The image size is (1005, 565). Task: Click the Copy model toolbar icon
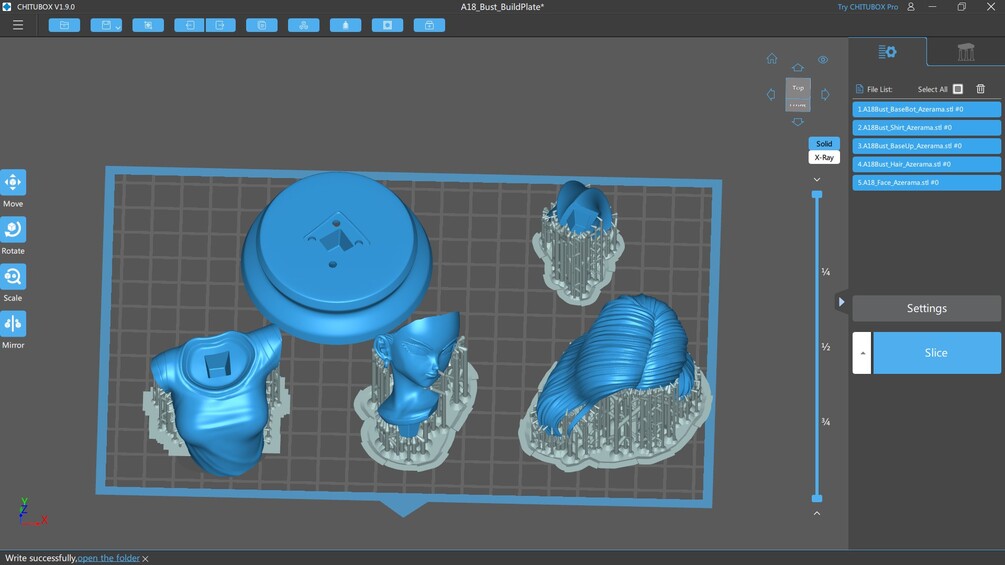(262, 26)
